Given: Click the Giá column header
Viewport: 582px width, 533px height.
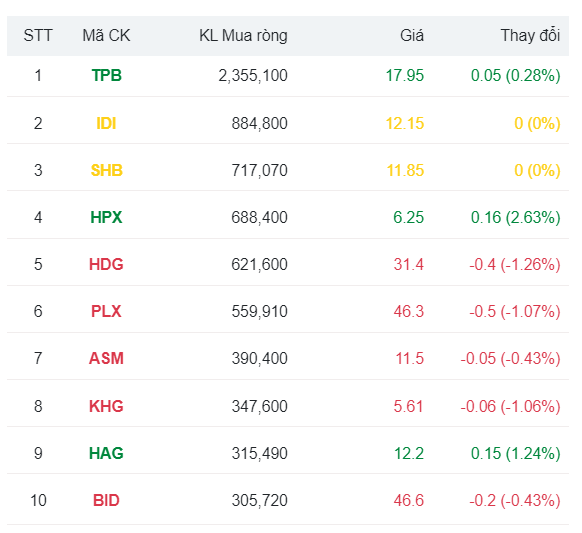Looking at the screenshot, I should pos(412,36).
